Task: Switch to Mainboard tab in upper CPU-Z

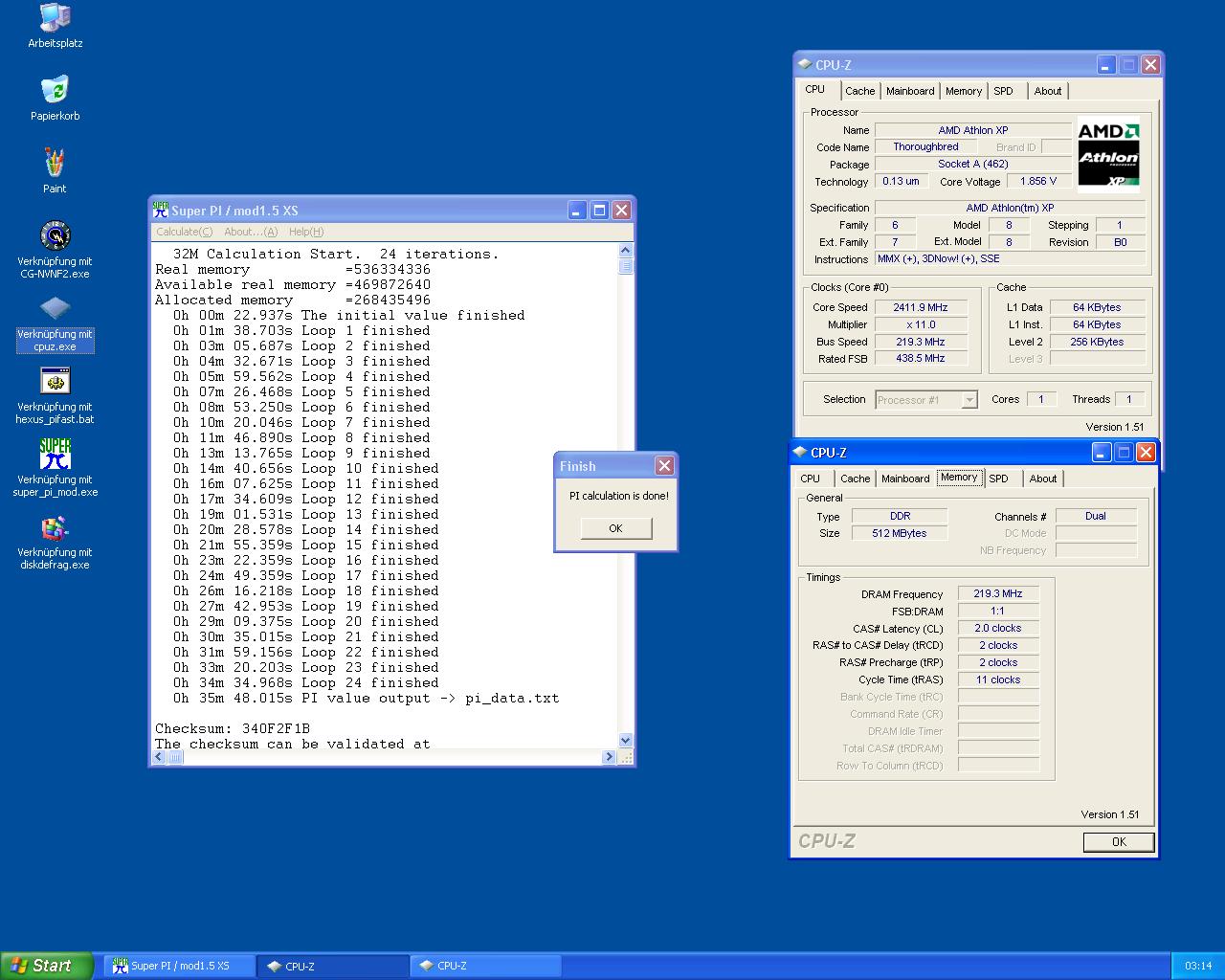Action: coord(910,91)
